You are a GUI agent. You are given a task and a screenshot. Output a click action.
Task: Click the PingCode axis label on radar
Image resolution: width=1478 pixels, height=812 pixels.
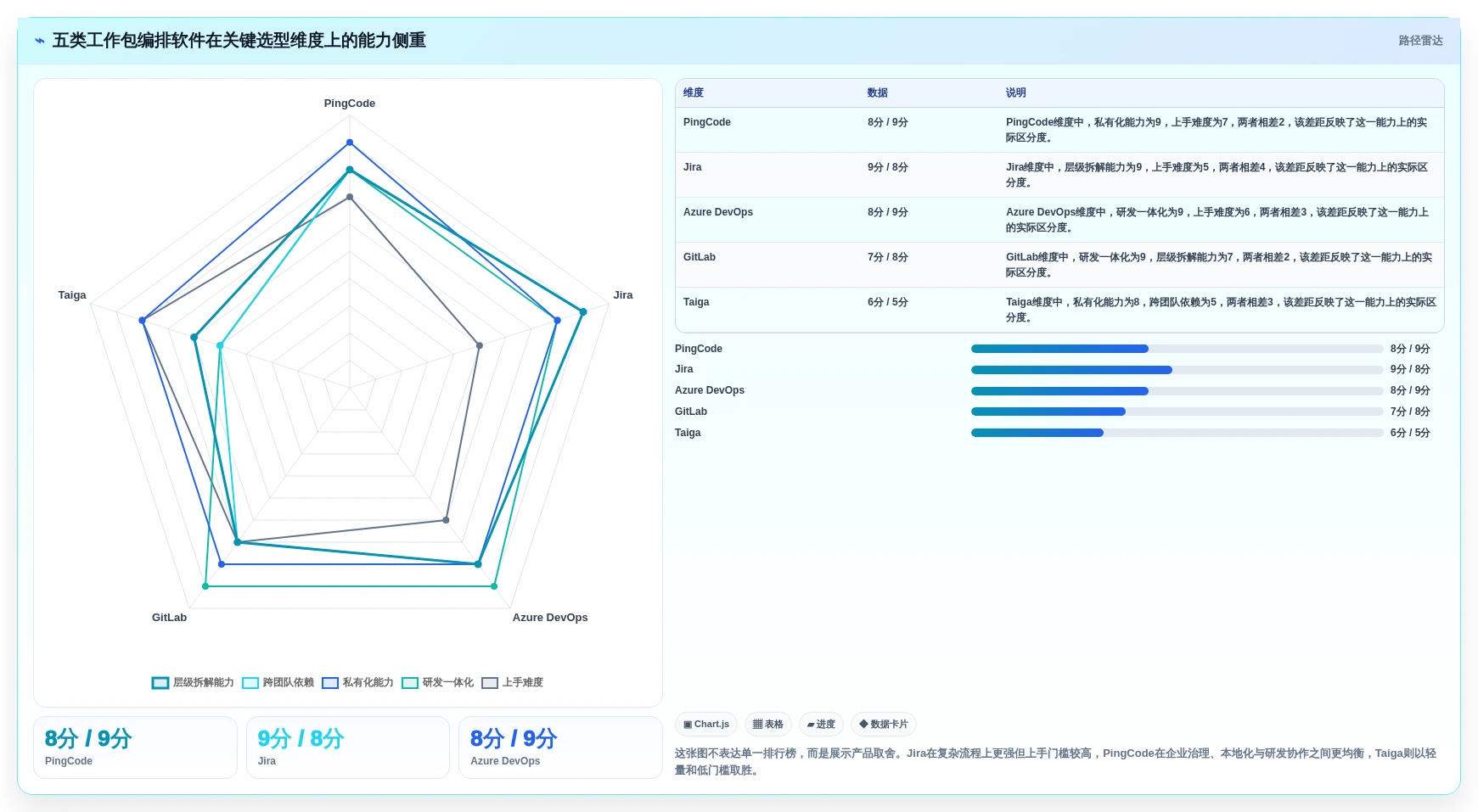coord(350,104)
